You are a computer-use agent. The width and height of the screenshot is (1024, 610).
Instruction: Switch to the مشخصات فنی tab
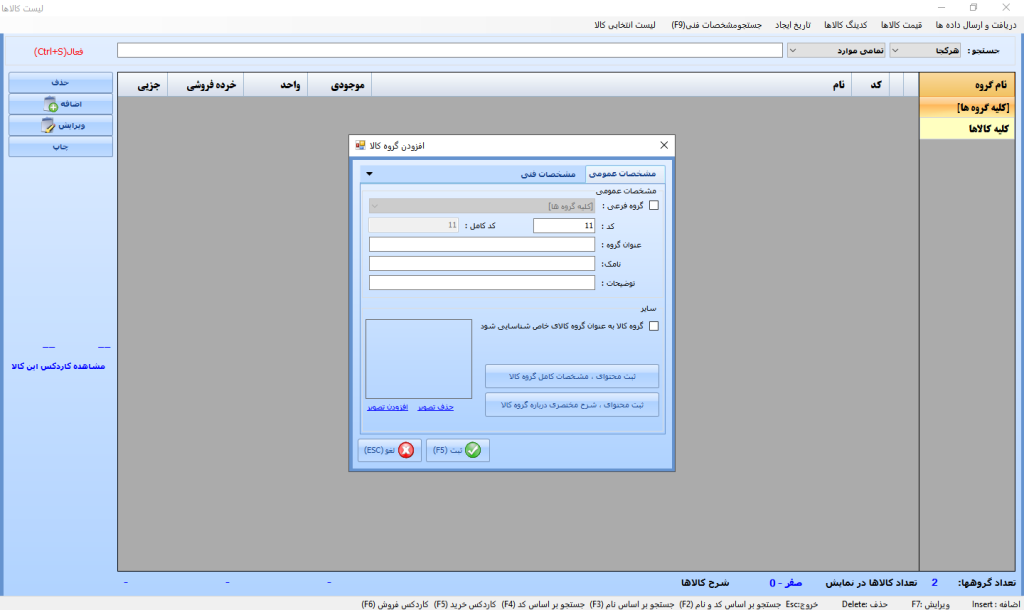pos(548,174)
